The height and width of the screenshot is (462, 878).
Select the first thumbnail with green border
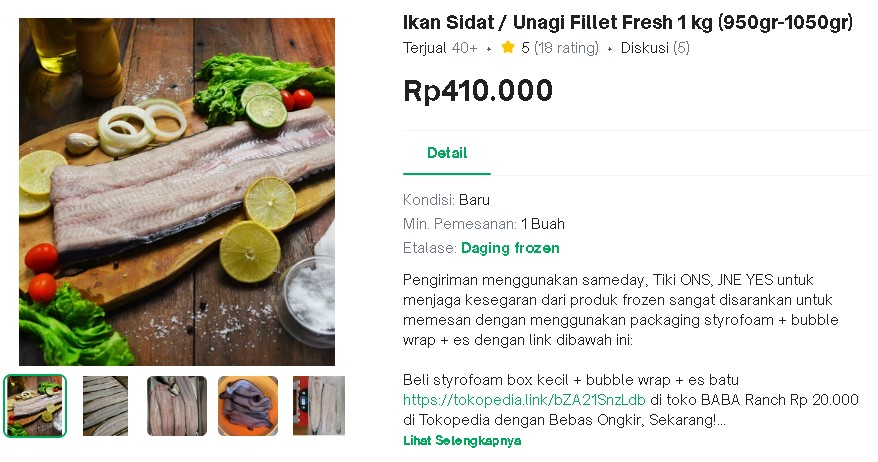pyautogui.click(x=35, y=405)
